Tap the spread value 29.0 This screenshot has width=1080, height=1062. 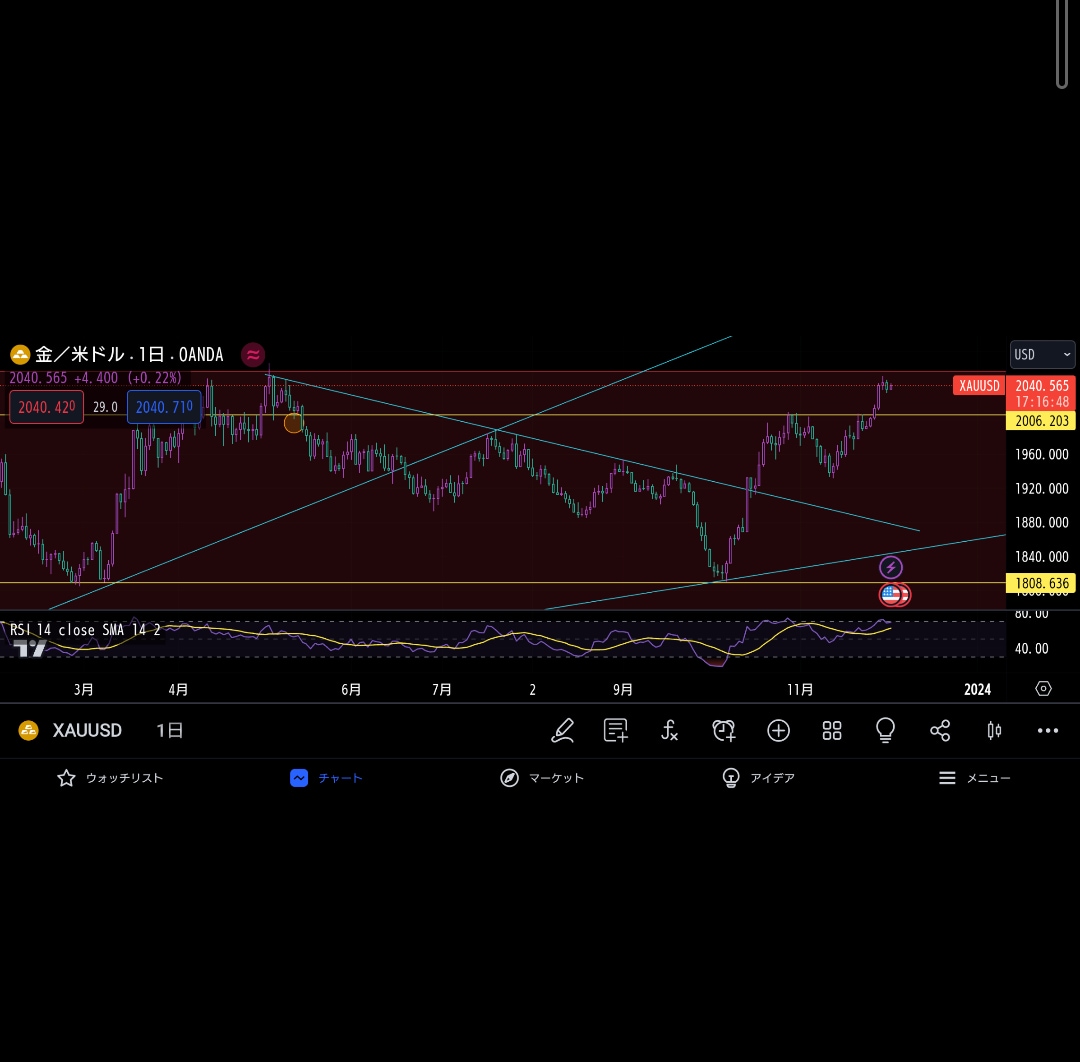105,407
